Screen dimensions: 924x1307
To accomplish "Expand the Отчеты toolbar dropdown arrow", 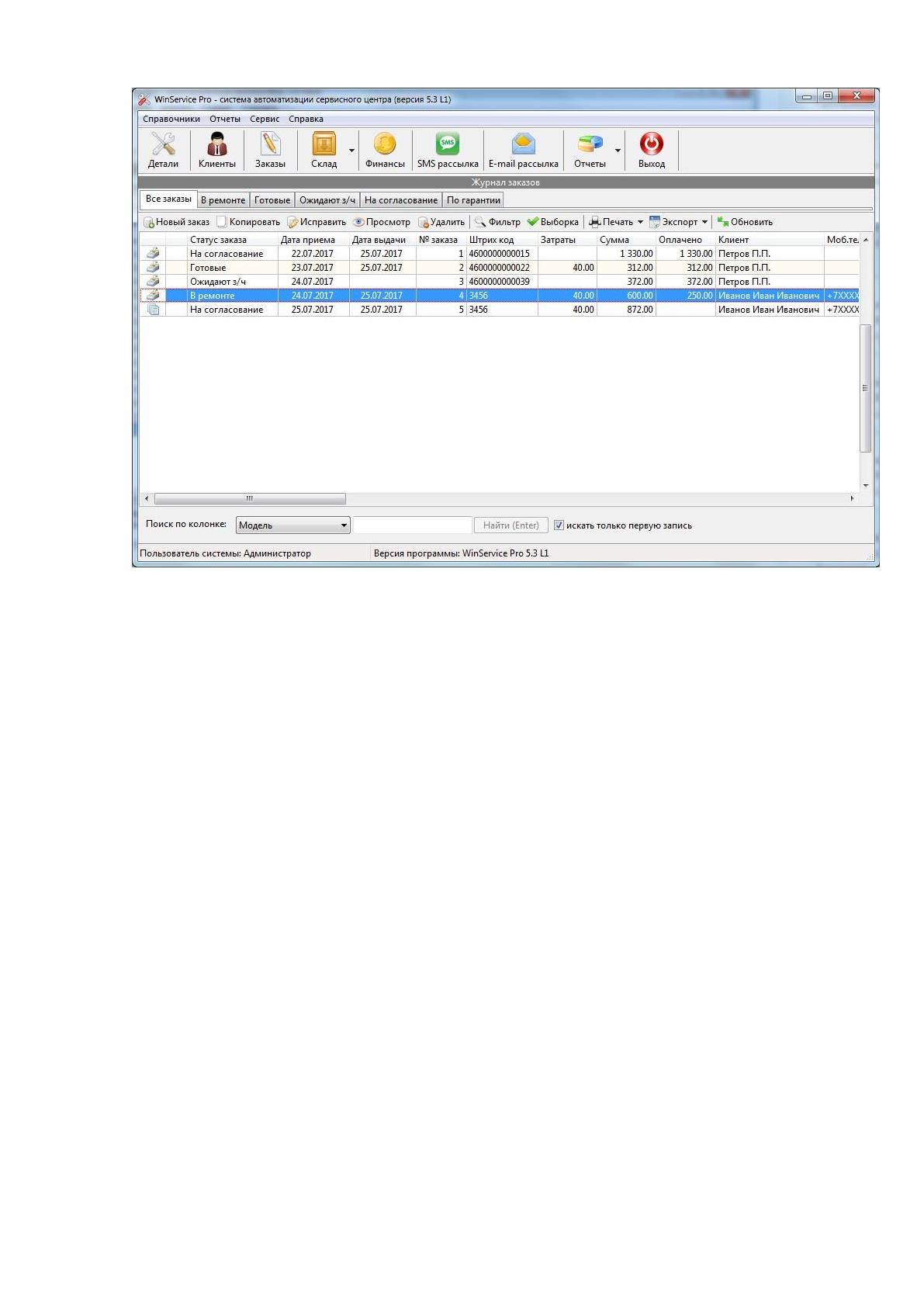I will (618, 151).
